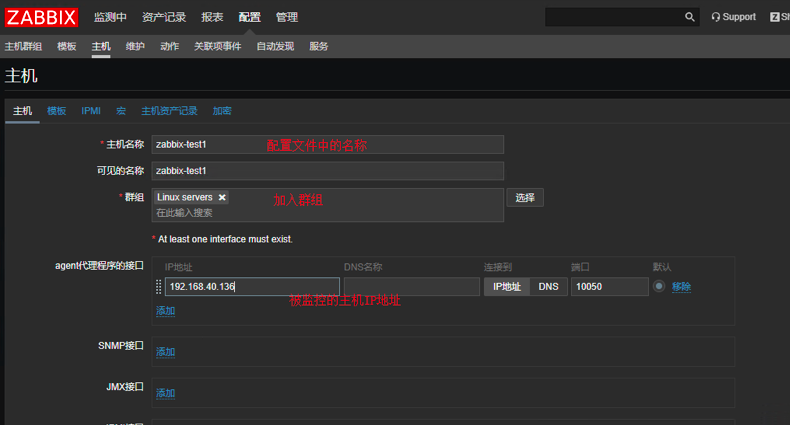Go to 自动发现 submenu

pyautogui.click(x=275, y=46)
